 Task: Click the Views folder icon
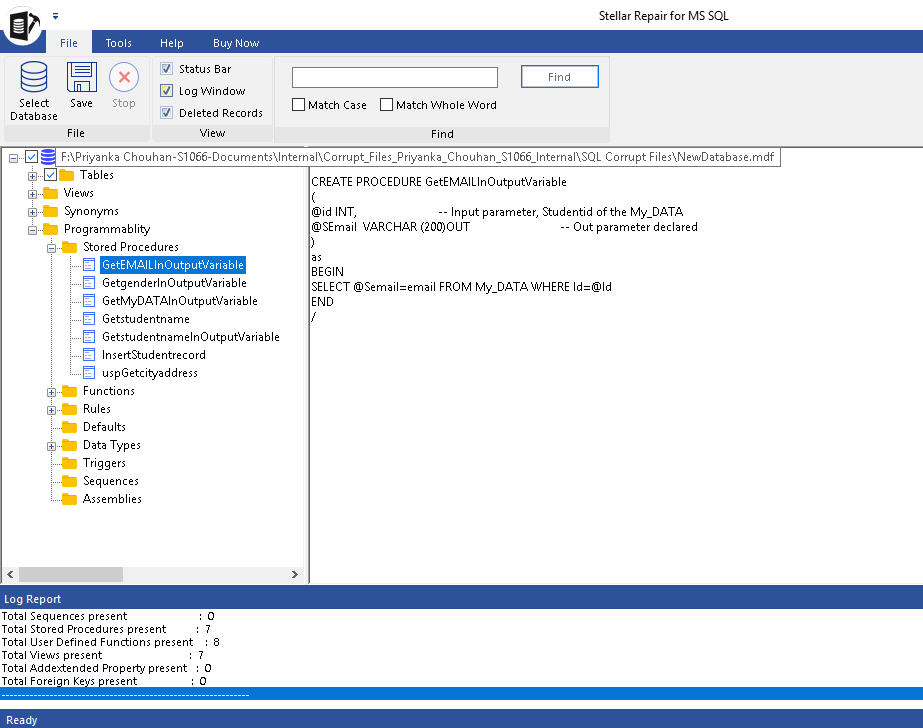pos(51,193)
